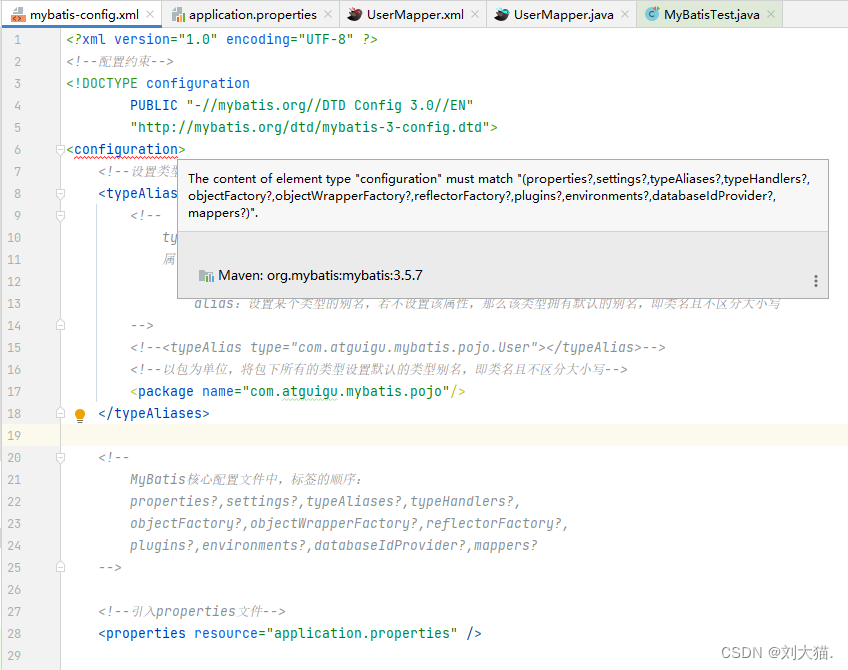
Task: Click the xml version declaration on line 1
Action: pyautogui.click(x=222, y=40)
